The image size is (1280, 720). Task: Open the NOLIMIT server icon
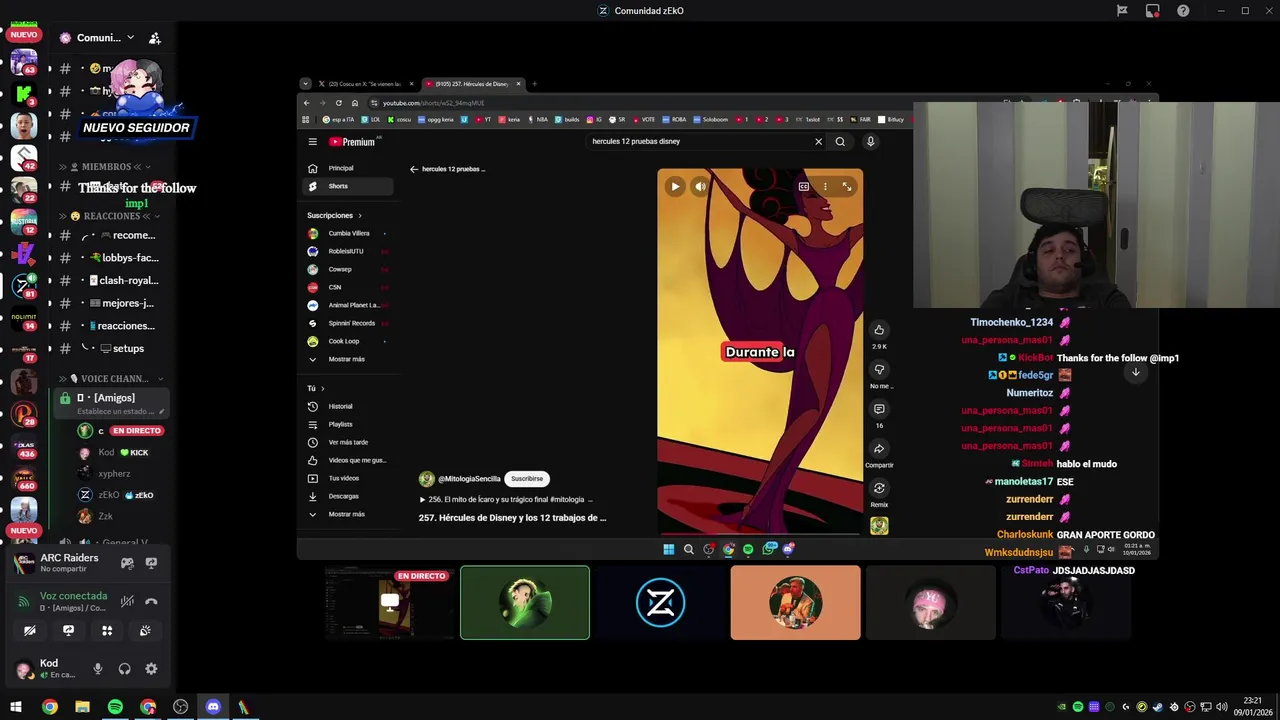point(24,317)
